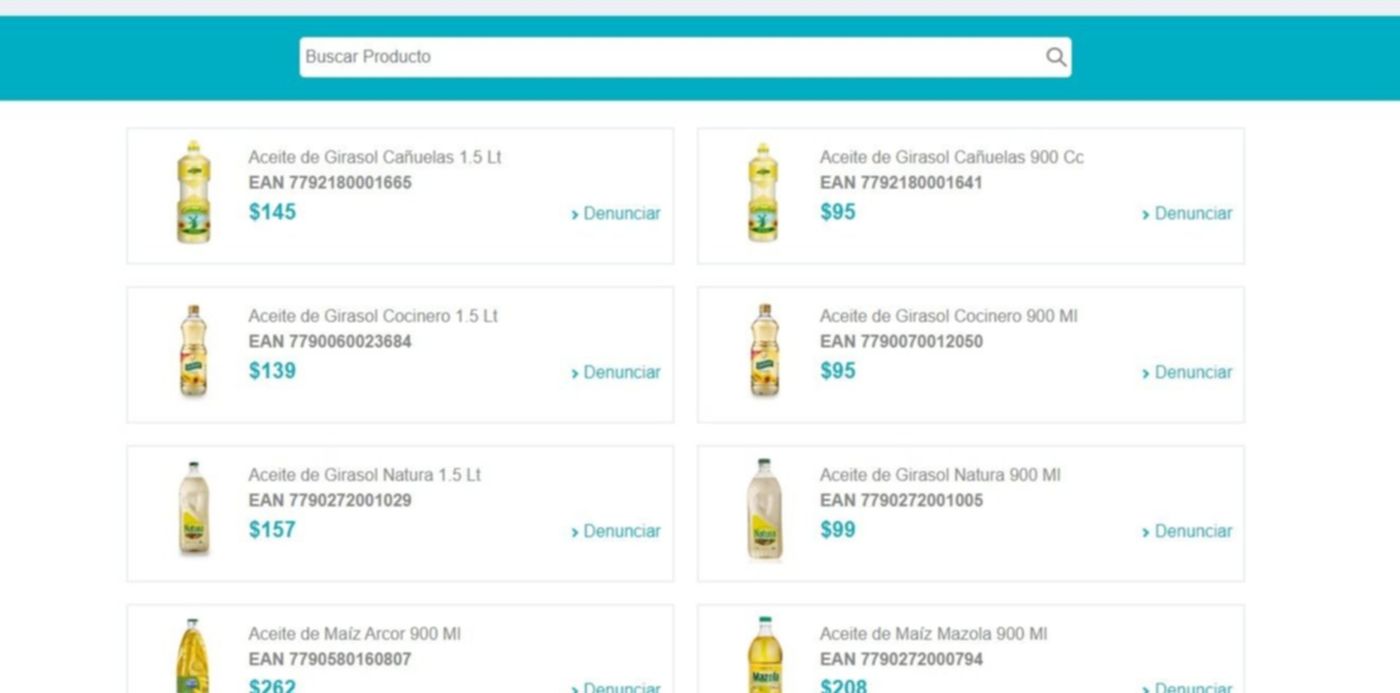Open Aceite de Maíz Mazola 900 Ml title

933,634
